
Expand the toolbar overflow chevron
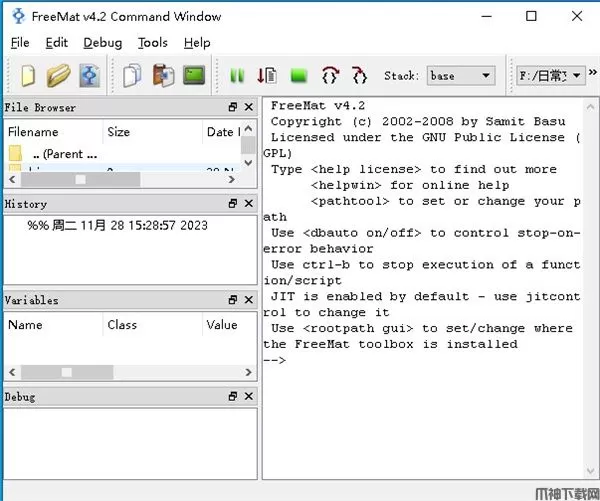click(x=593, y=72)
